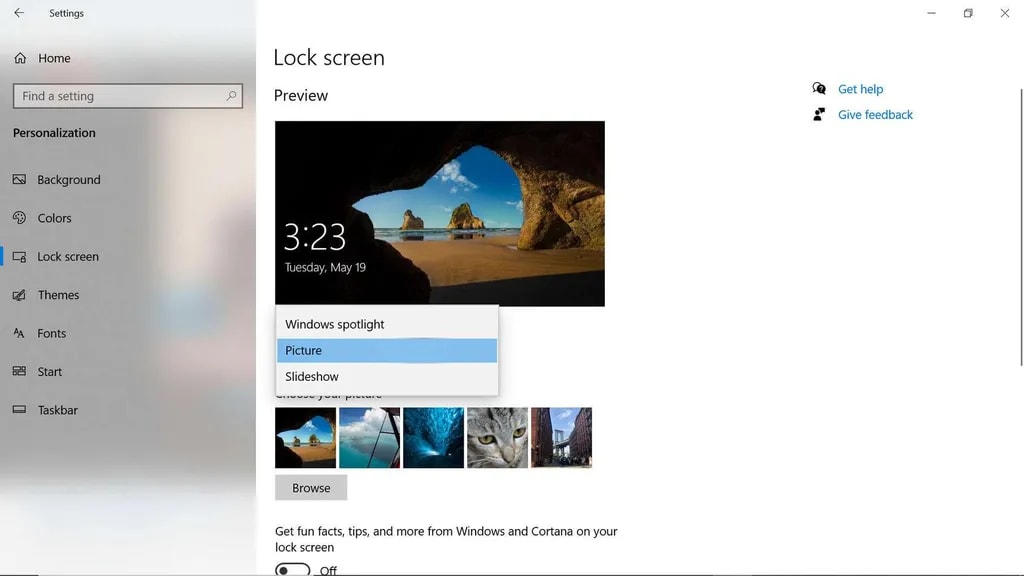
Task: Click the Colors palette icon
Action: [19, 218]
